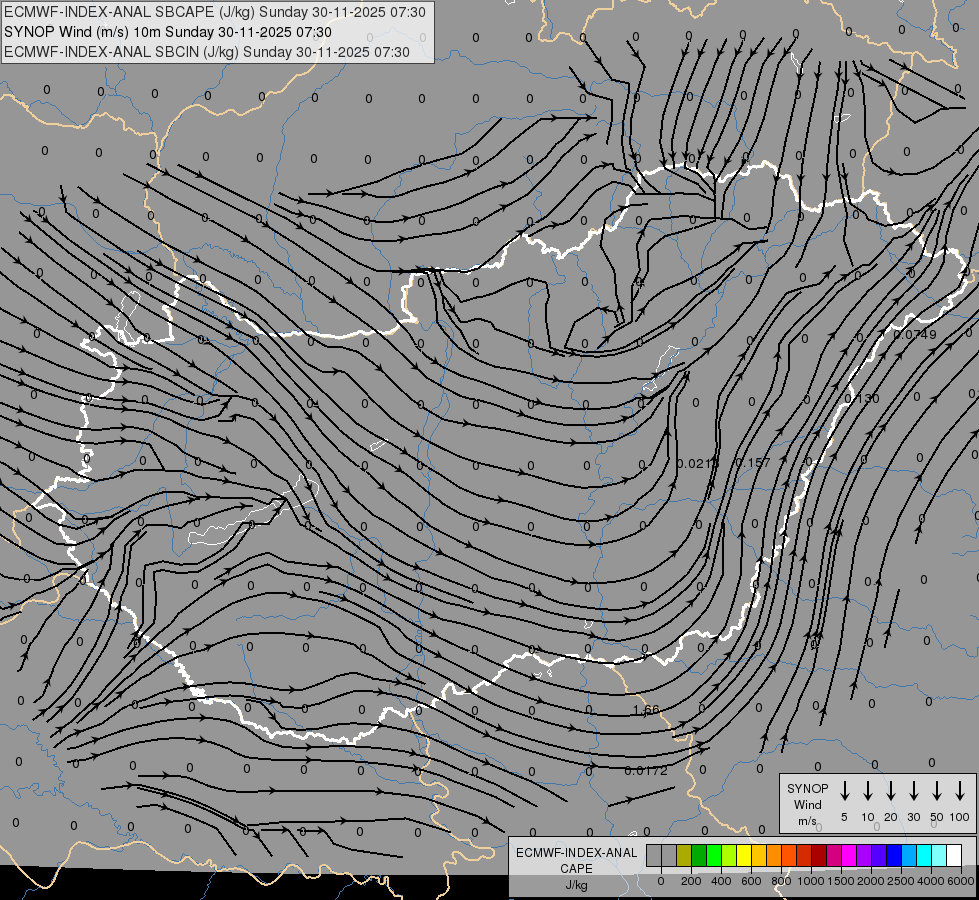Click the 0.0215 value on the map
The height and width of the screenshot is (900, 979).
pos(697,463)
